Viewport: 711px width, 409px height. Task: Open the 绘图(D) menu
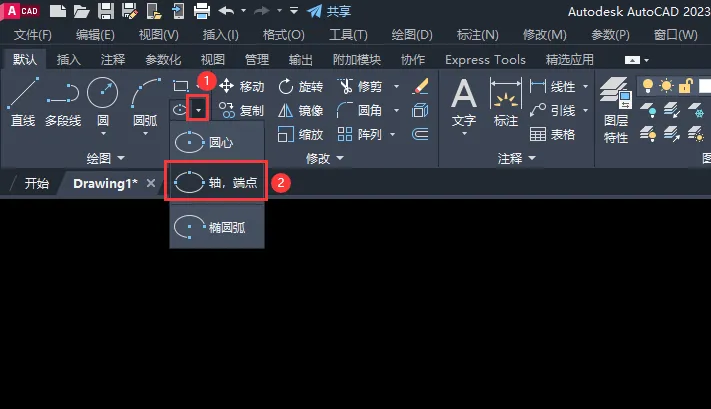point(412,35)
